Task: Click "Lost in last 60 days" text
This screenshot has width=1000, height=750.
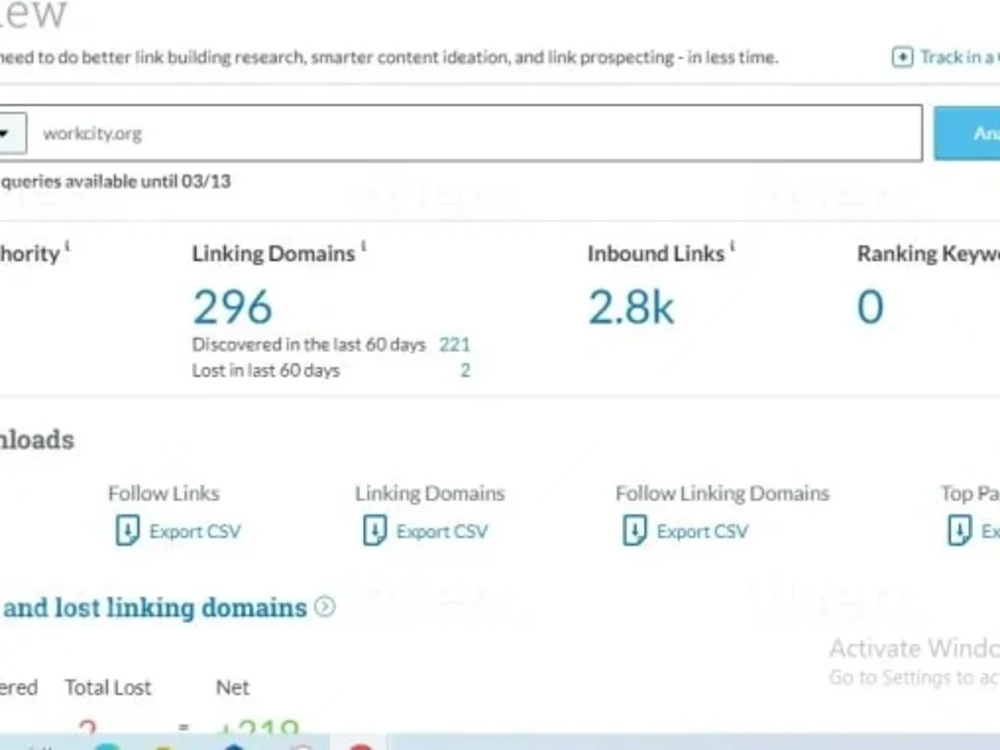Action: coord(266,371)
